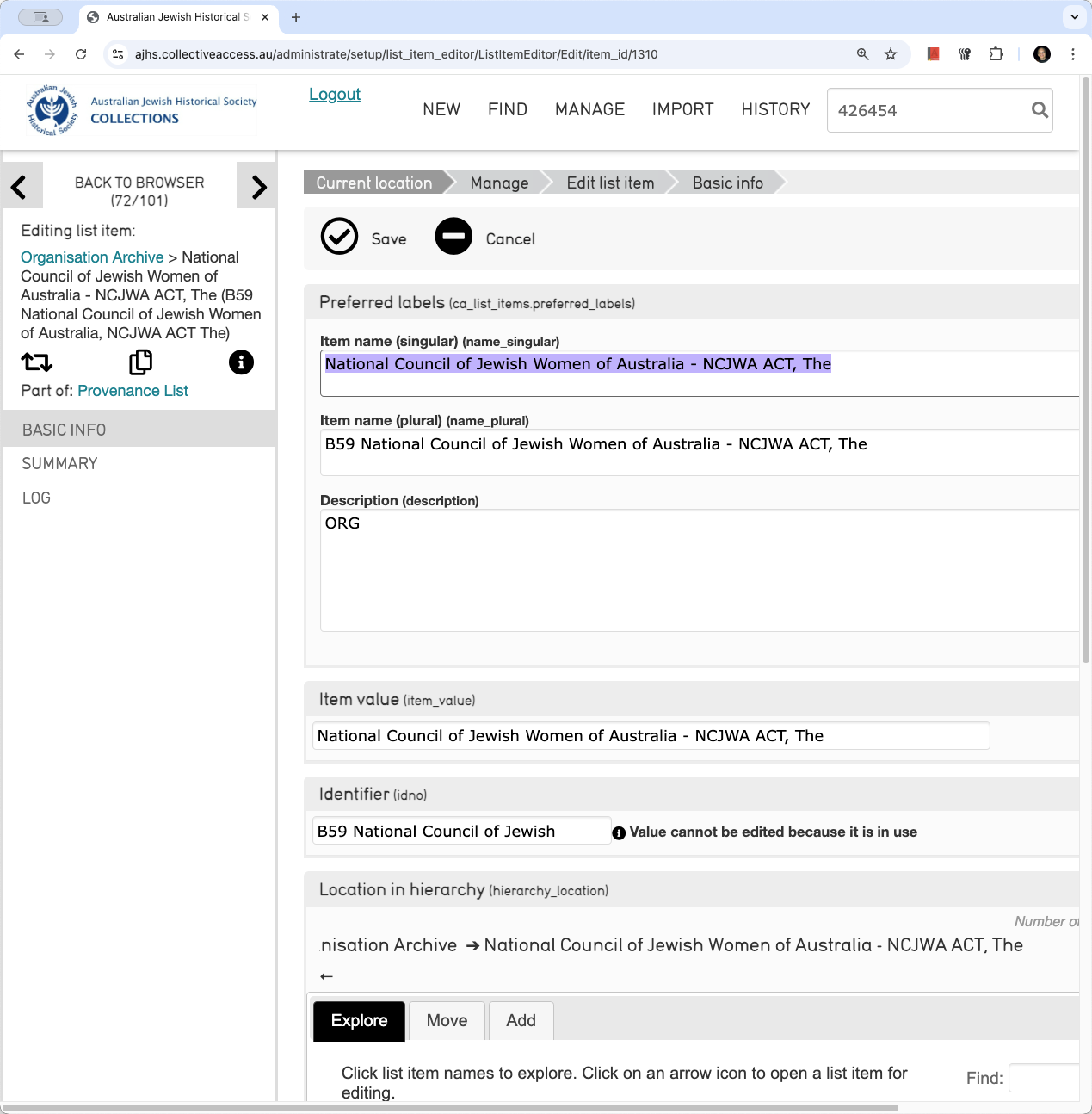
Task: Expand the browser tab list chevron
Action: point(1074,16)
